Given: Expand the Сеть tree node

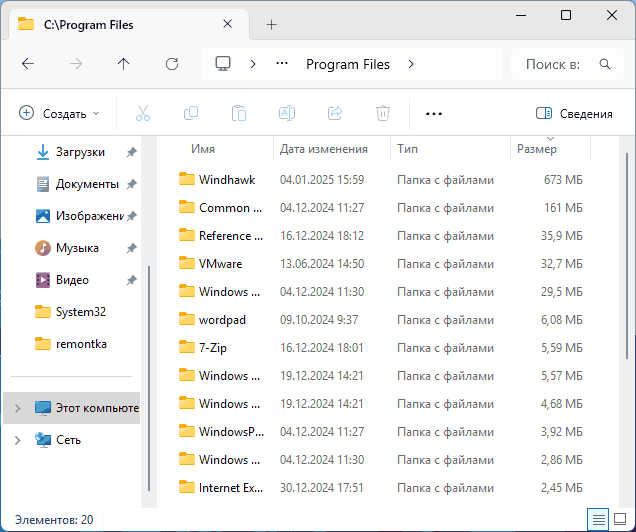Looking at the screenshot, I should pyautogui.click(x=17, y=440).
